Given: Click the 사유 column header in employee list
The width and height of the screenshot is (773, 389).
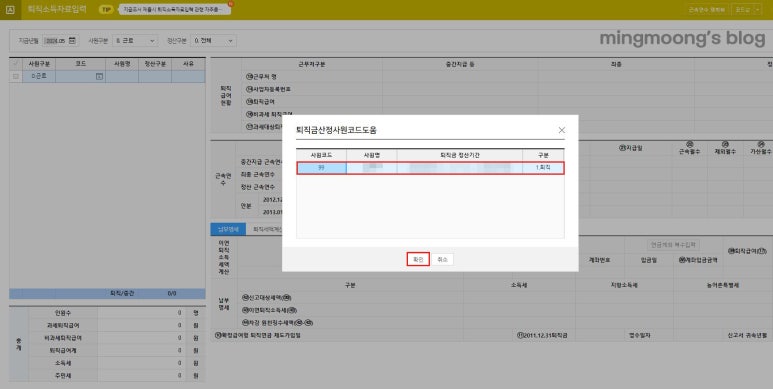Looking at the screenshot, I should [x=188, y=64].
